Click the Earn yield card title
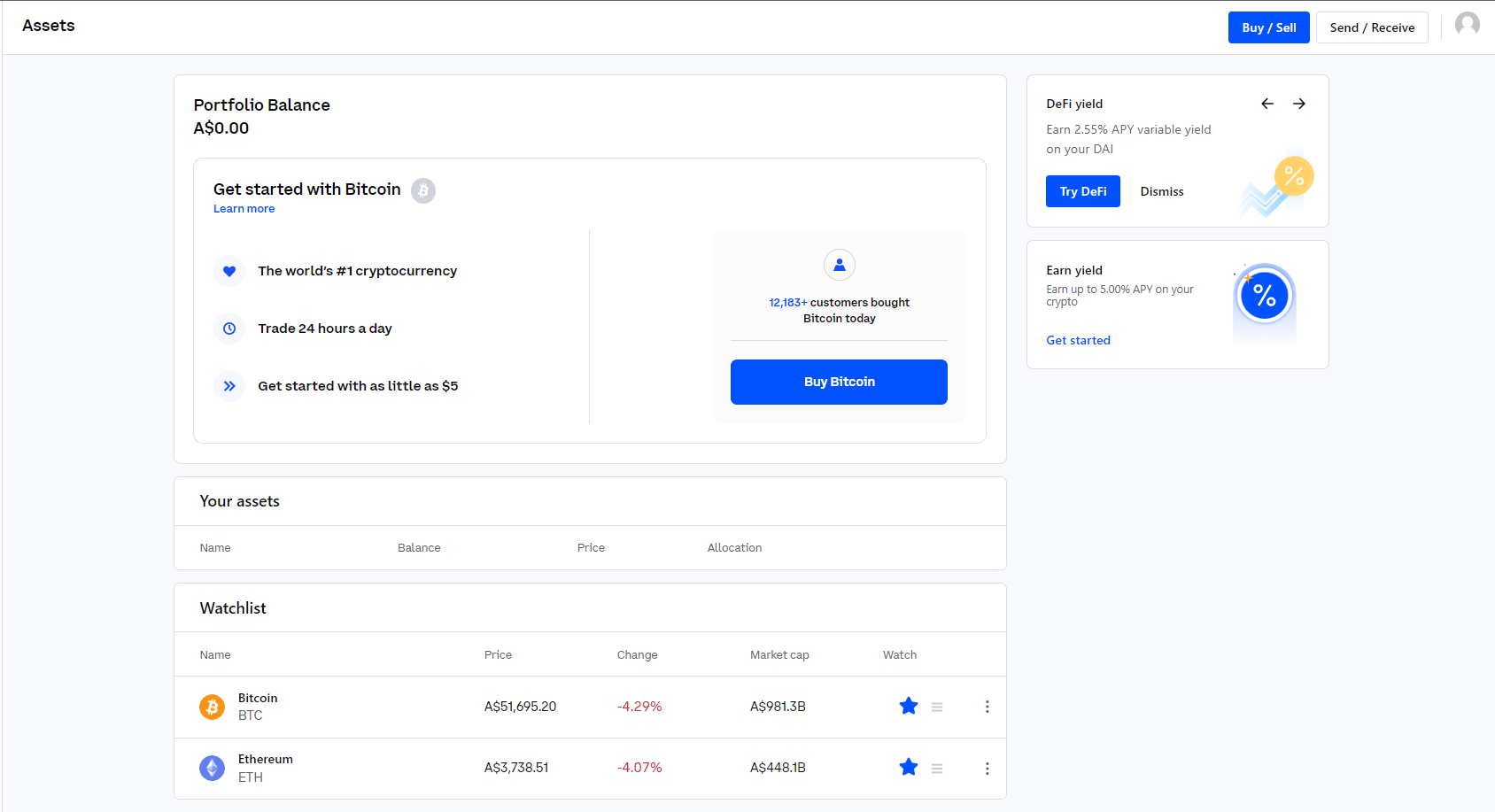1495x812 pixels. pos(1074,270)
